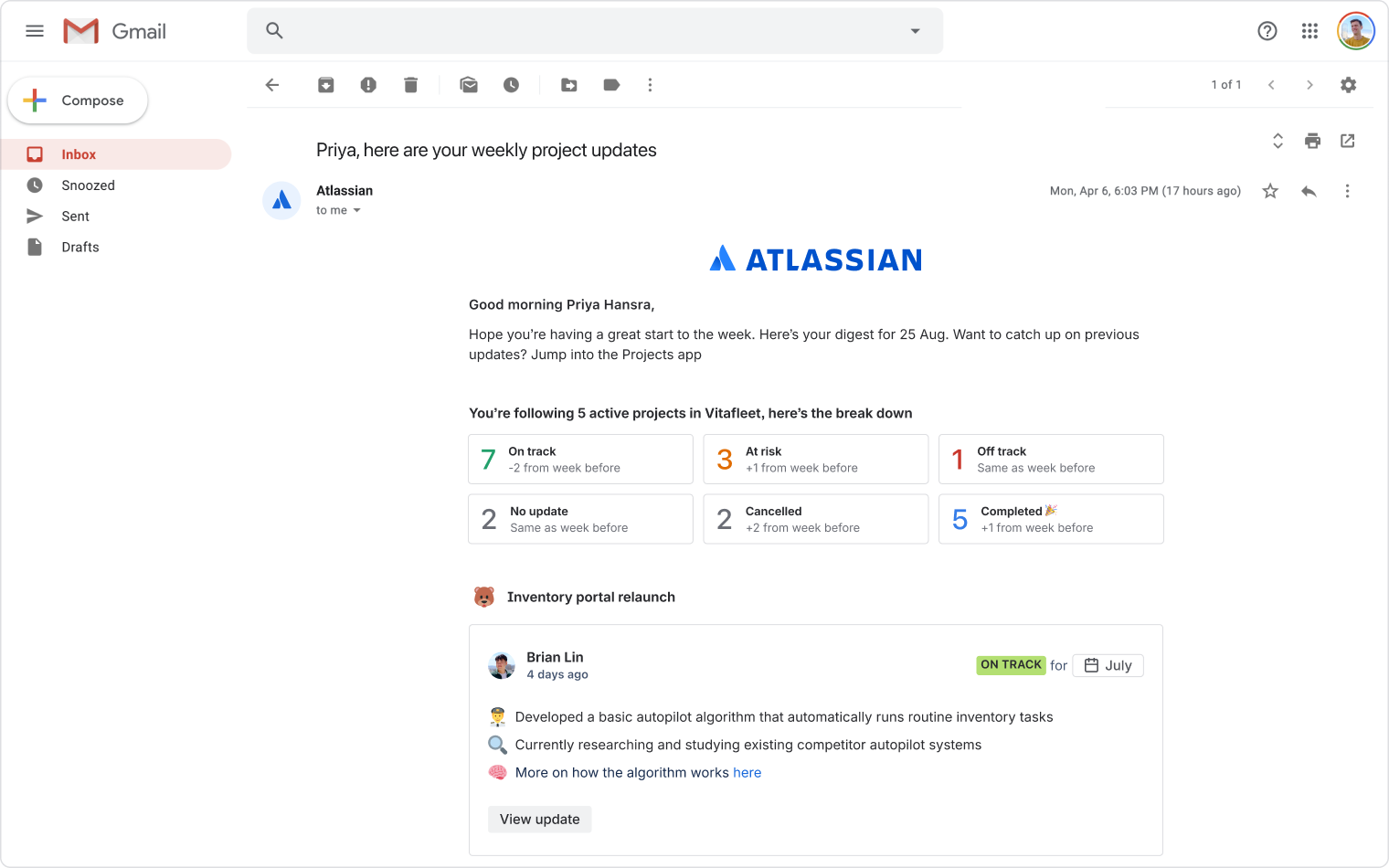This screenshot has height=868, width=1389.
Task: Delete the email using the trash icon
Action: tap(410, 85)
